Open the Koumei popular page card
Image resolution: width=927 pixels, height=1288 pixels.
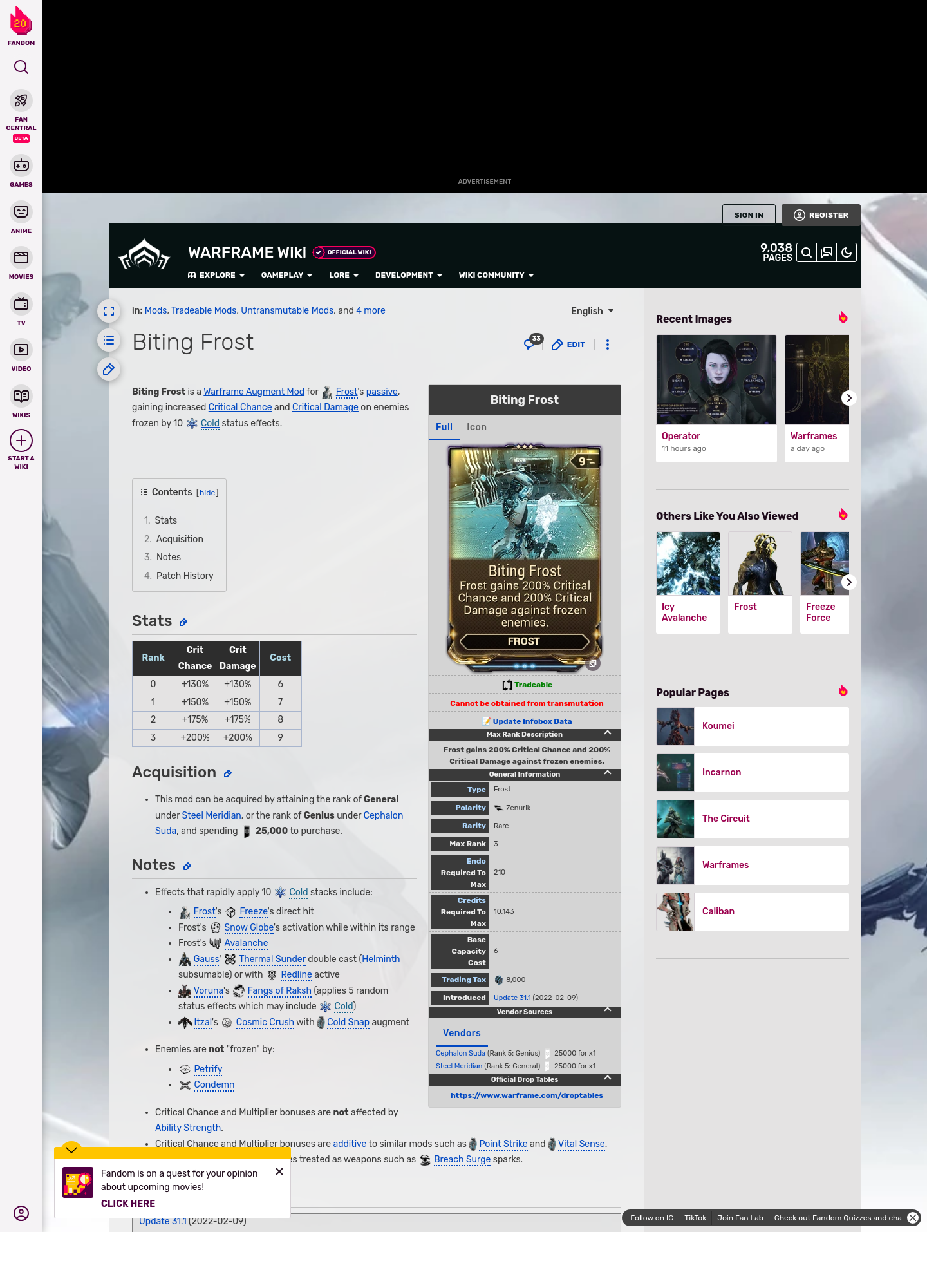point(753,726)
